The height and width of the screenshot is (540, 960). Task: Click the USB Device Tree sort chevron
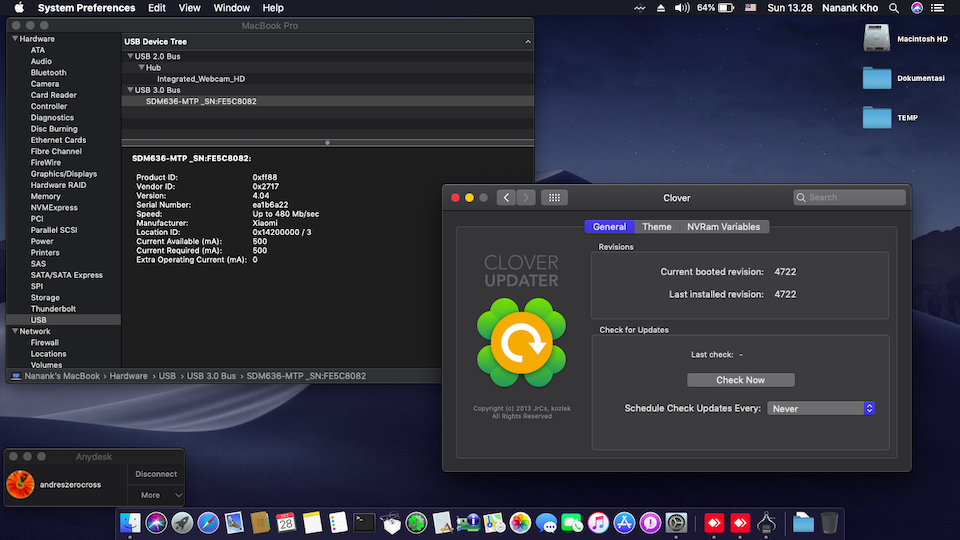point(528,42)
